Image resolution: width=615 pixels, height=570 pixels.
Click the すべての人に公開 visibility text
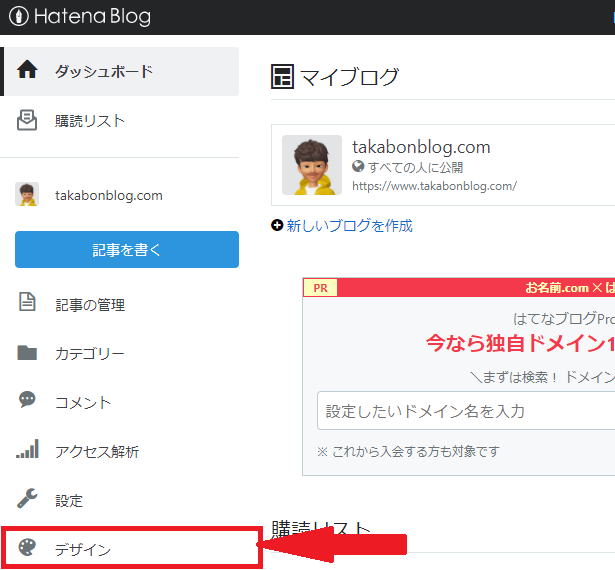pyautogui.click(x=415, y=168)
